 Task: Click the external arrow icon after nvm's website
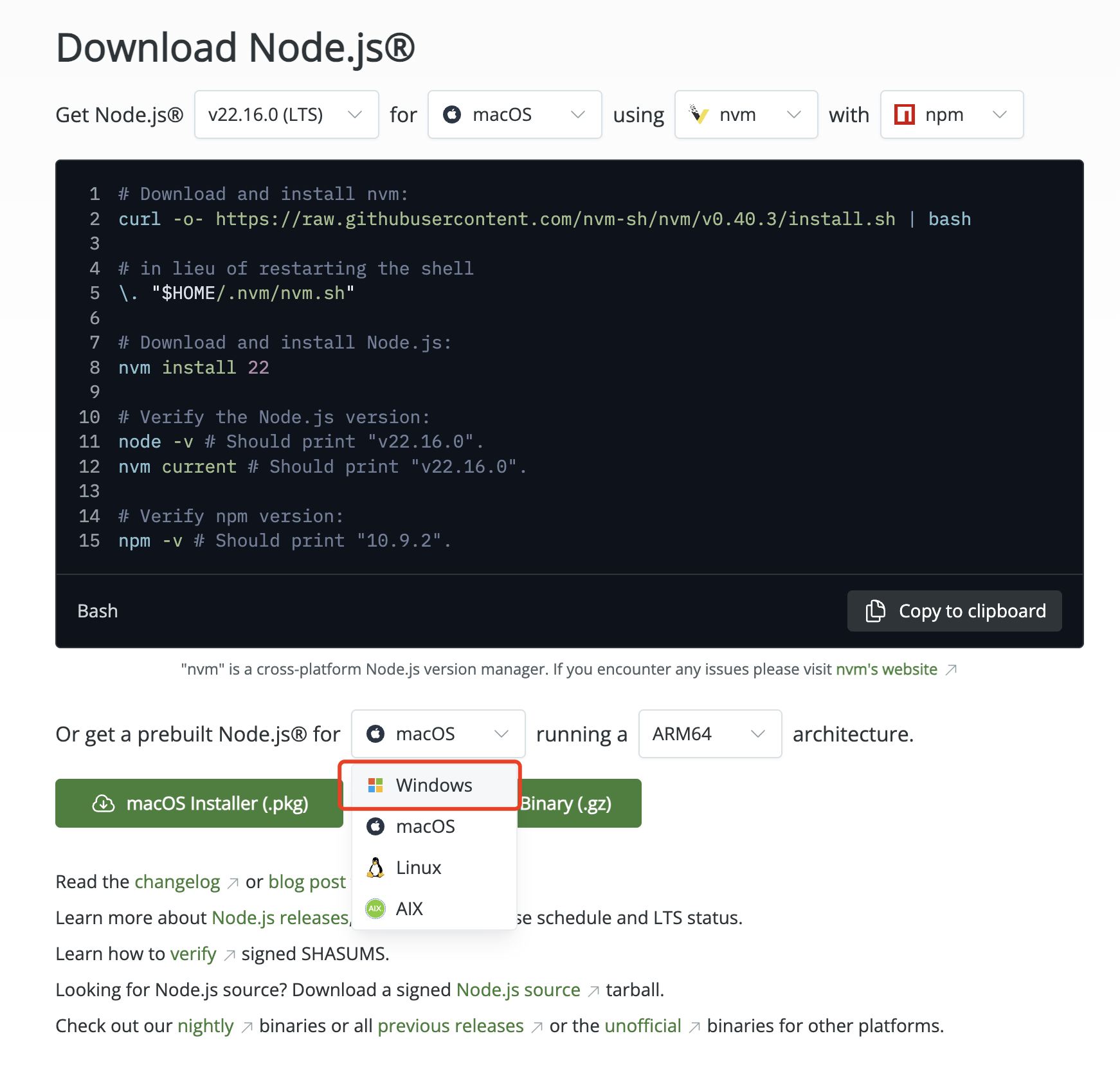(952, 670)
